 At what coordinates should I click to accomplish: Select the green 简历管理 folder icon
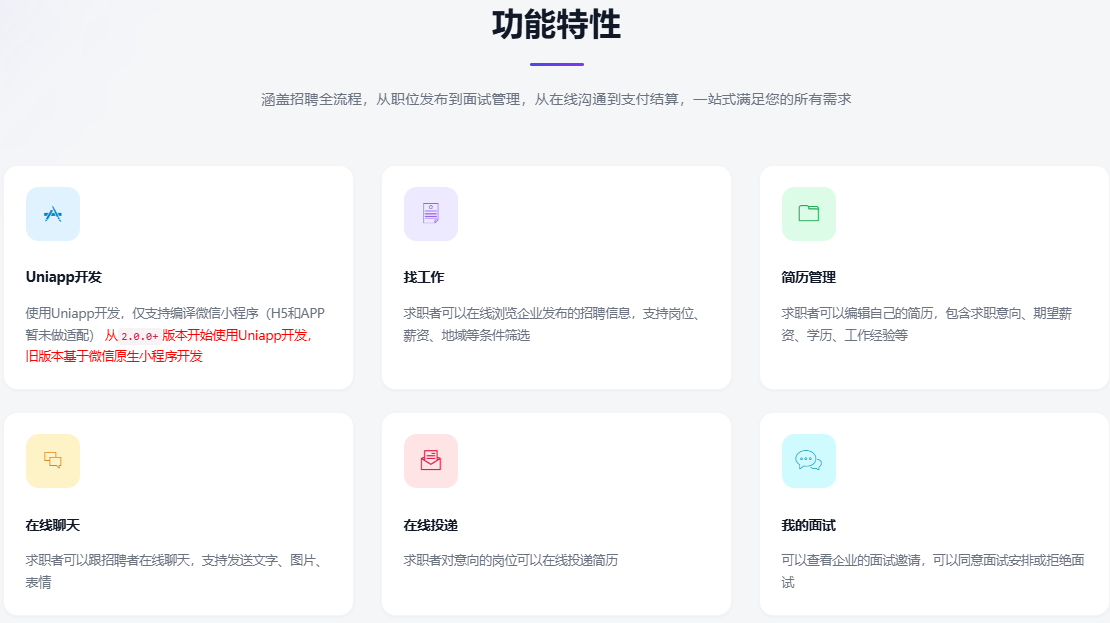click(808, 214)
